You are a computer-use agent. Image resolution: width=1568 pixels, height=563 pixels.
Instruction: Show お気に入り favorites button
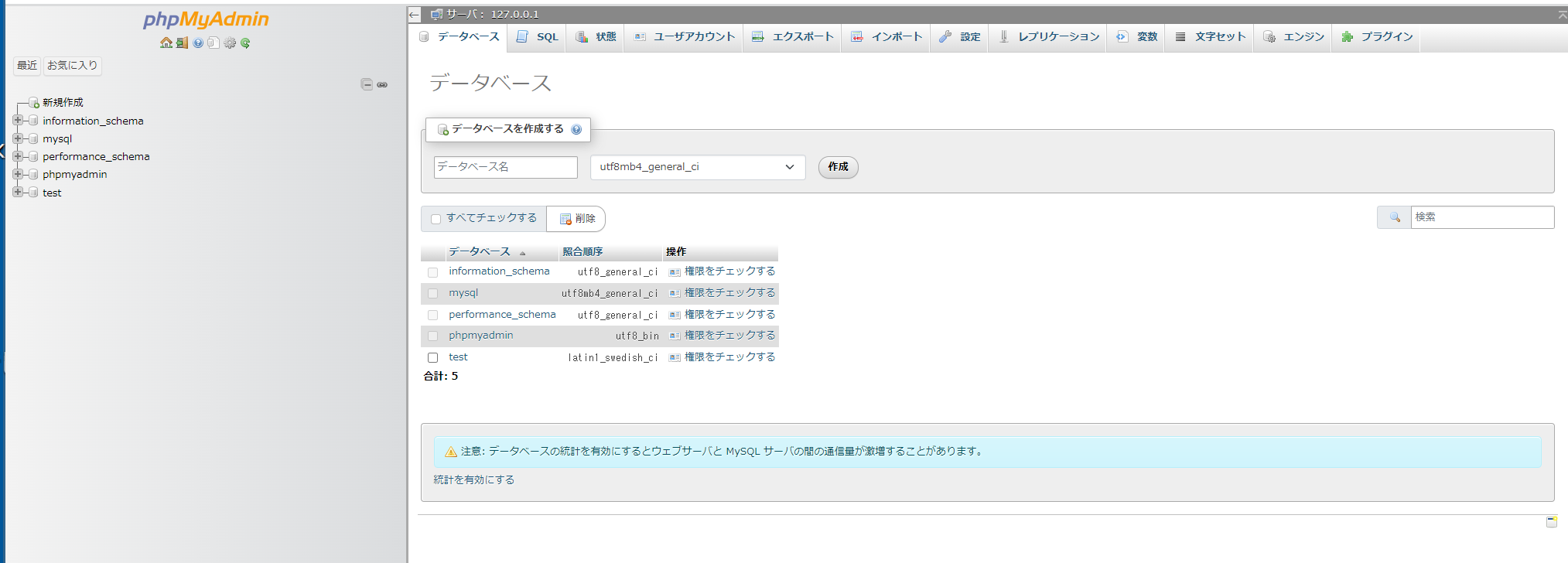[x=72, y=66]
